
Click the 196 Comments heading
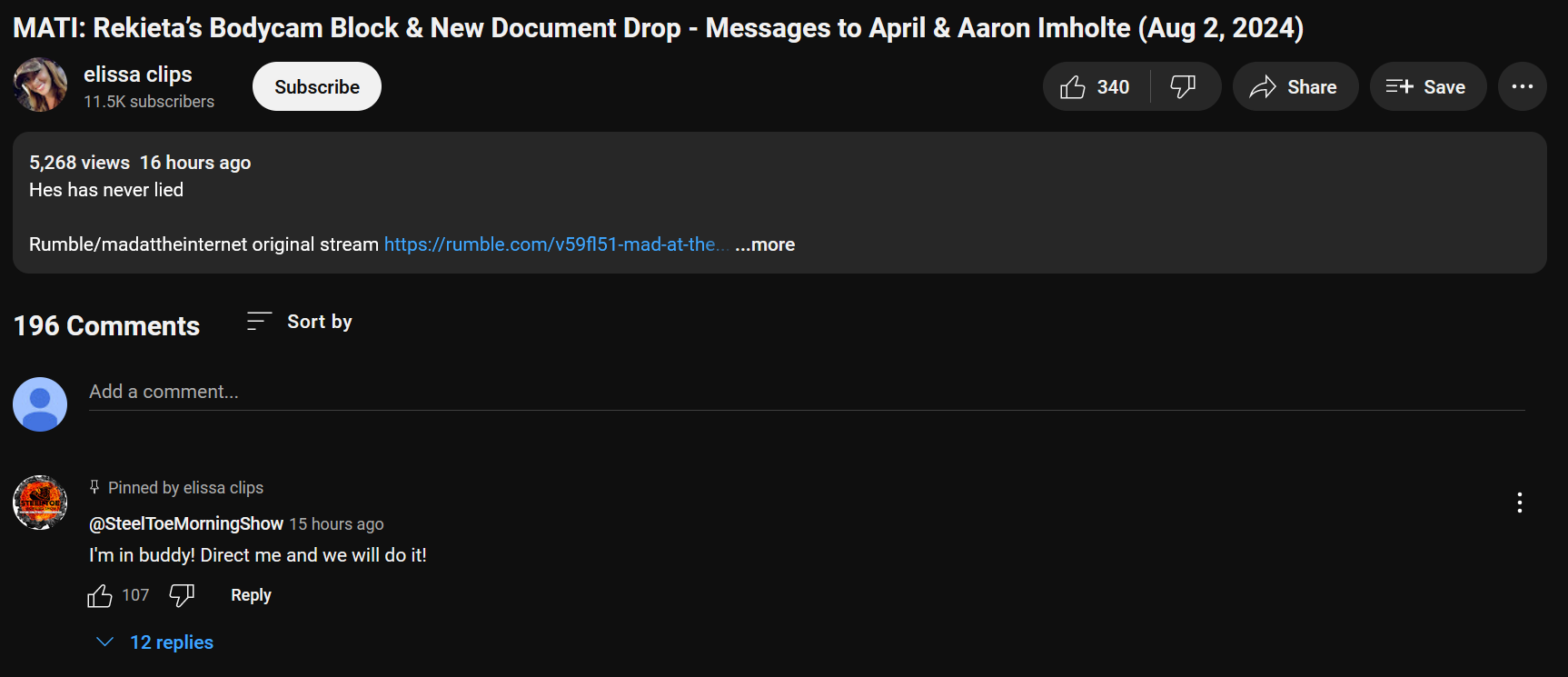(x=107, y=326)
